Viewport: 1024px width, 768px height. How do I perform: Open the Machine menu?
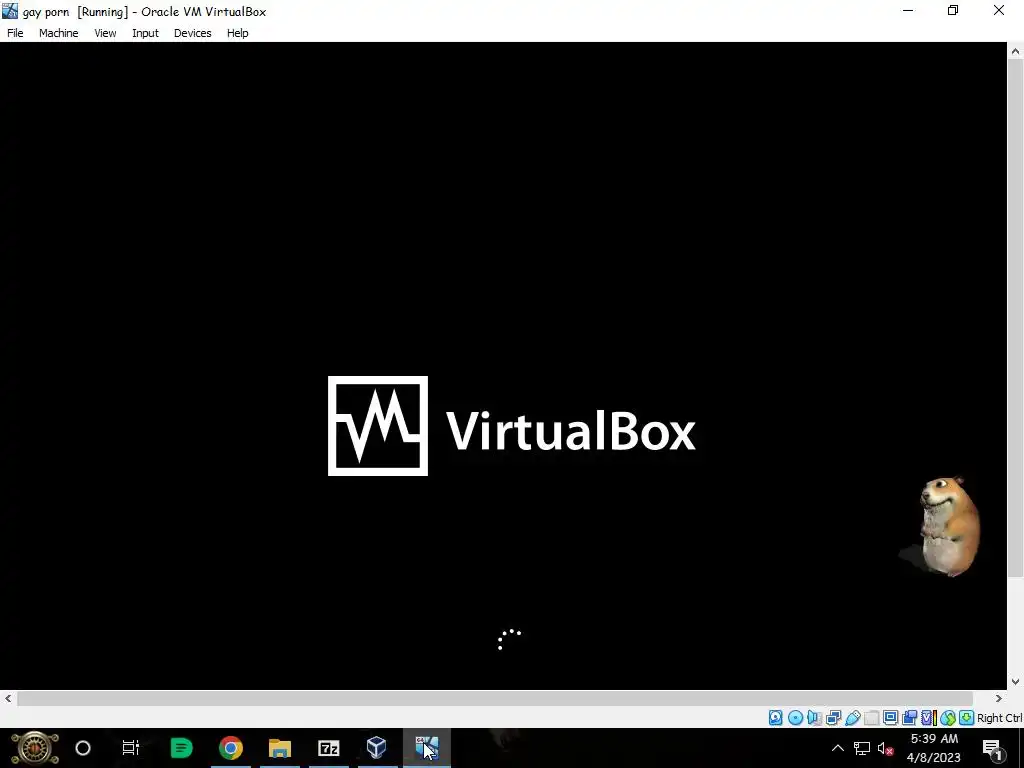(x=59, y=33)
